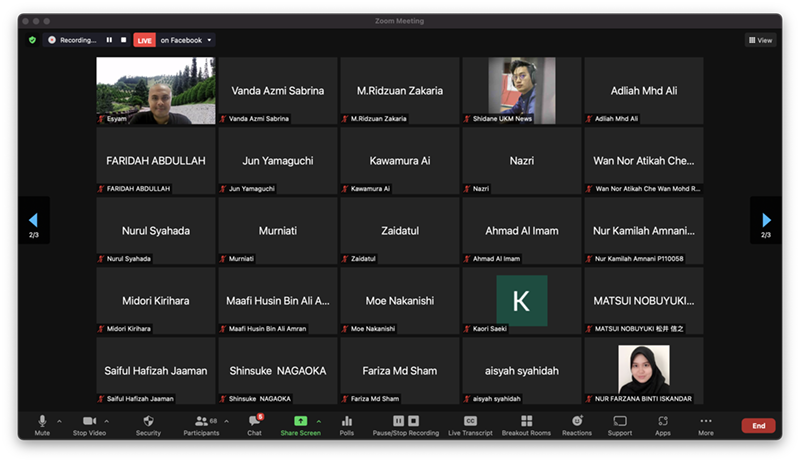The height and width of the screenshot is (462, 800).
Task: Click the green Share Screen icon
Action: (x=300, y=422)
